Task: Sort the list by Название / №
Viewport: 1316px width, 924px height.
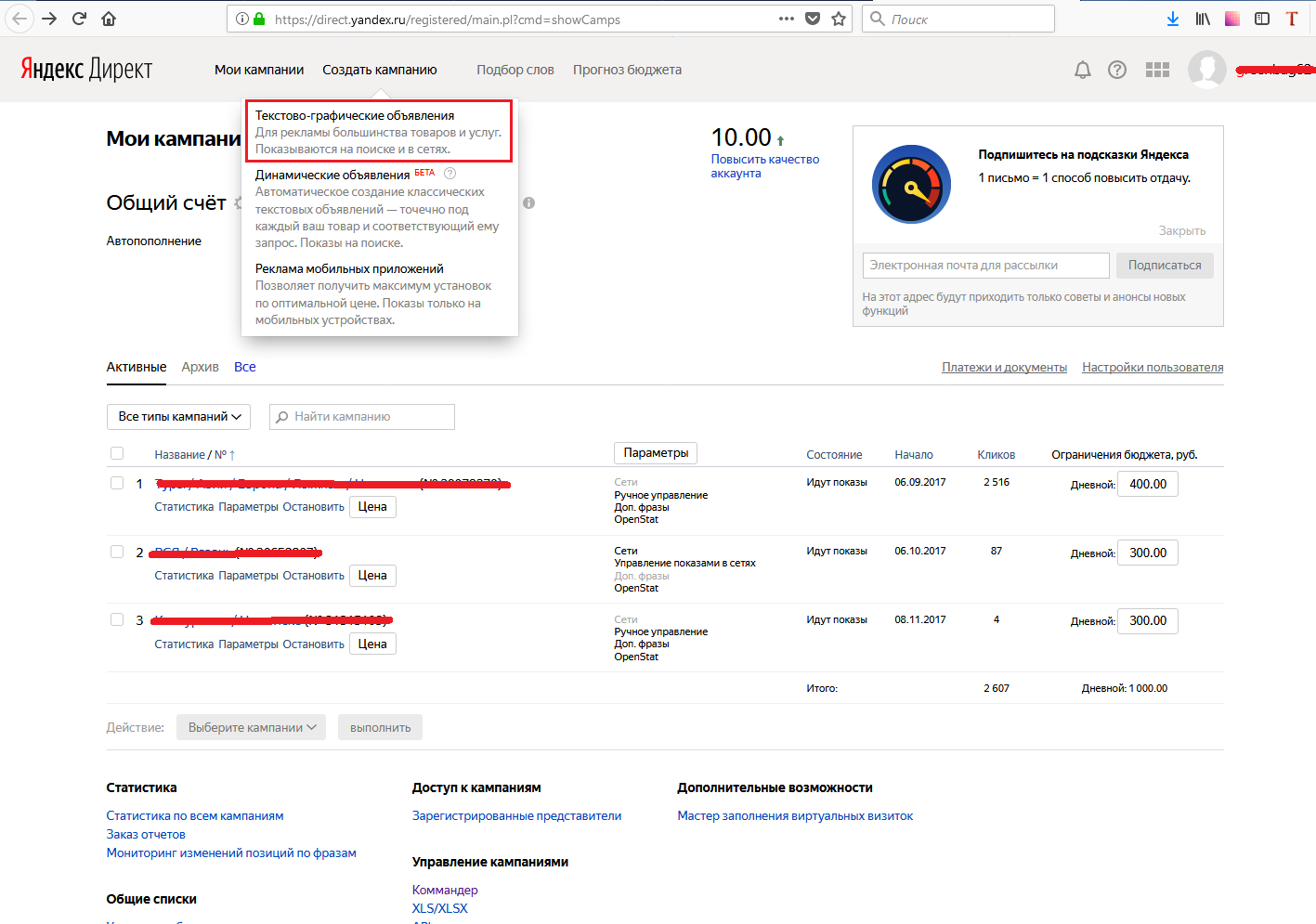Action: coord(195,455)
